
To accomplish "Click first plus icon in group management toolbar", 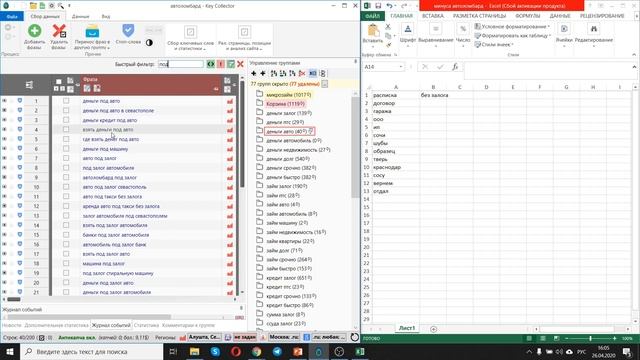I will point(253,73).
